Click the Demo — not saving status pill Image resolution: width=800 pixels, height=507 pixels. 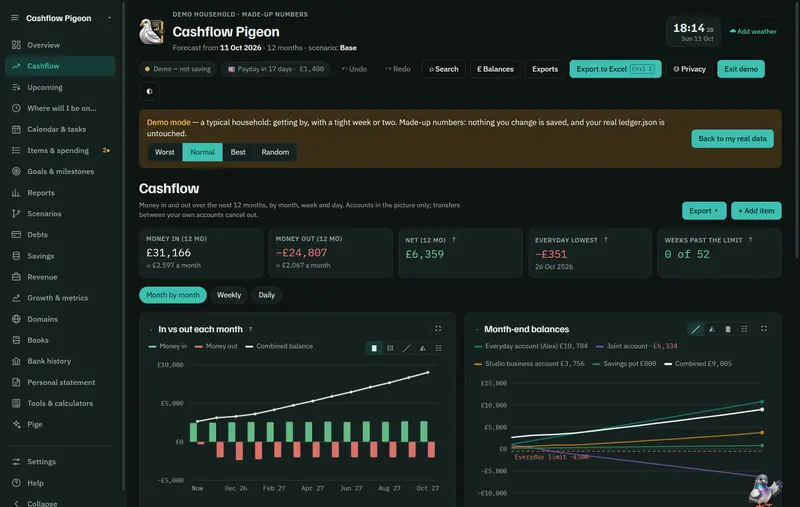[x=178, y=69]
